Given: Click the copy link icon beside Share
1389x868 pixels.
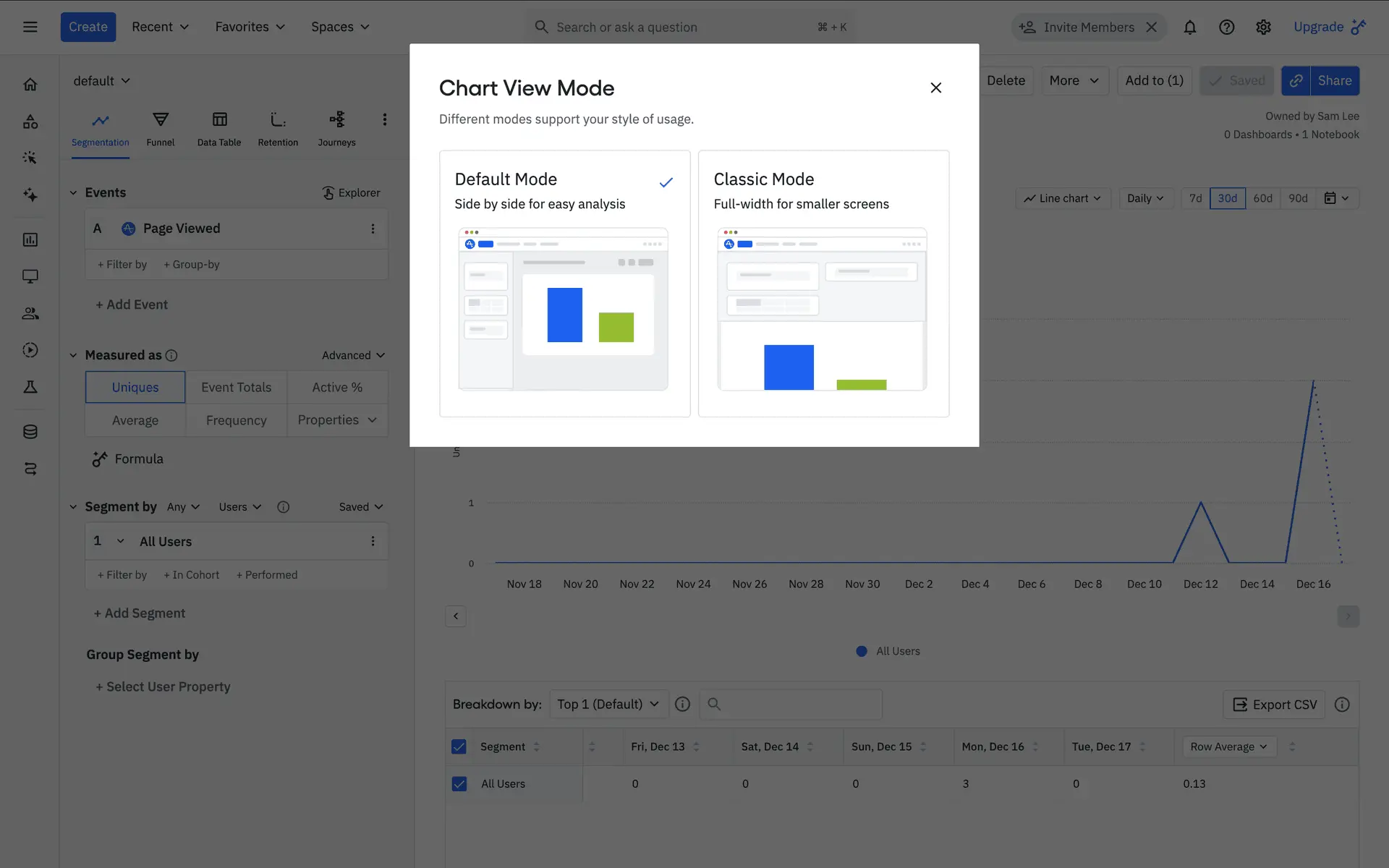Looking at the screenshot, I should (x=1296, y=81).
